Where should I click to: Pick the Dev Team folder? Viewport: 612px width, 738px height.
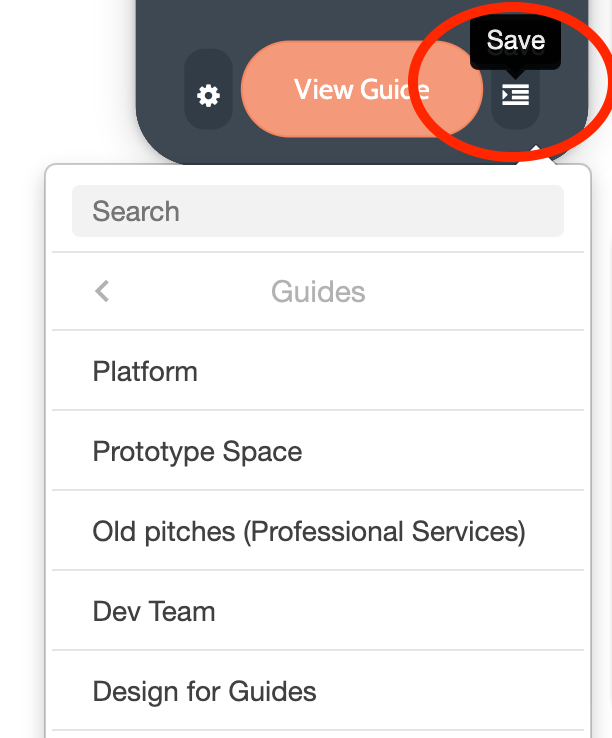click(318, 611)
